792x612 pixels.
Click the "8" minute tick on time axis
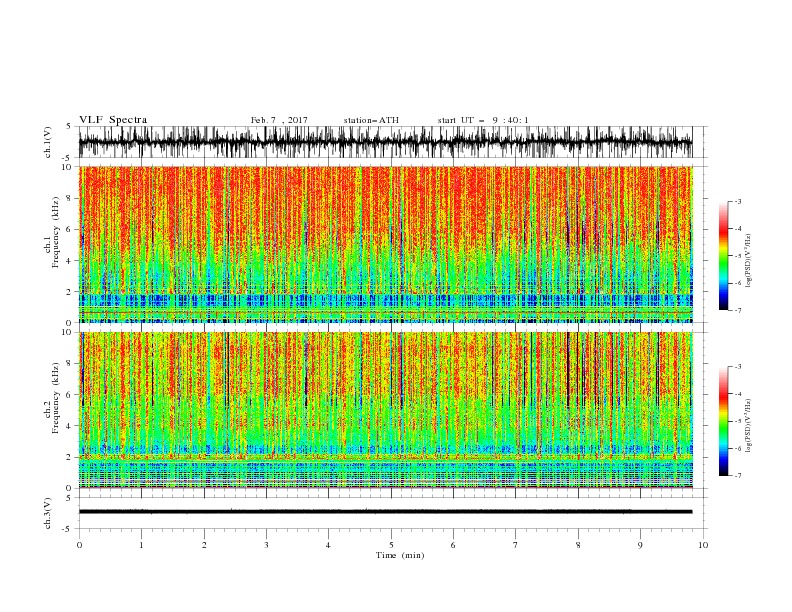click(578, 545)
